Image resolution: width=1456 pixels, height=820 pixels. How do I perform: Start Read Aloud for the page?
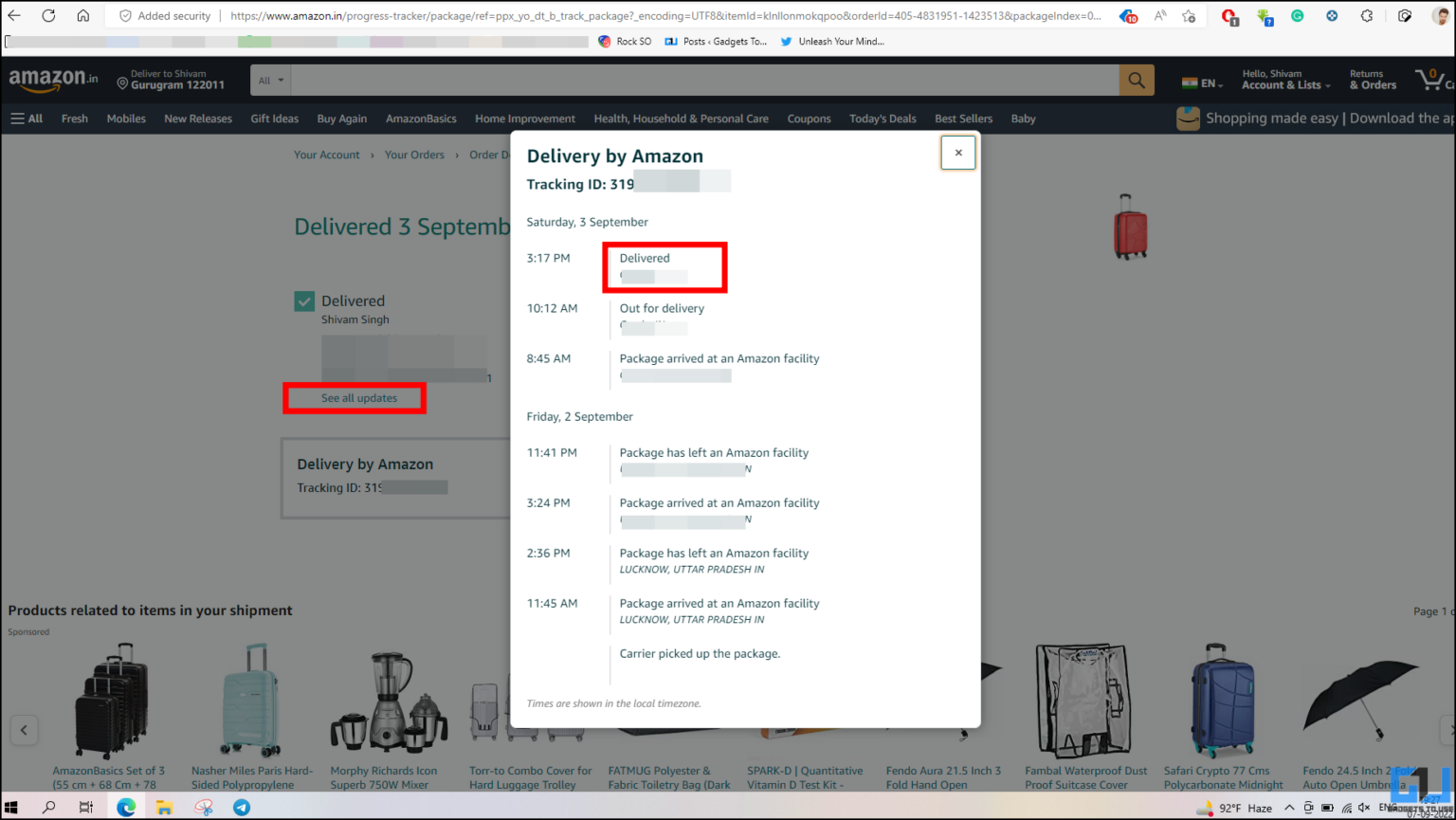click(1160, 16)
